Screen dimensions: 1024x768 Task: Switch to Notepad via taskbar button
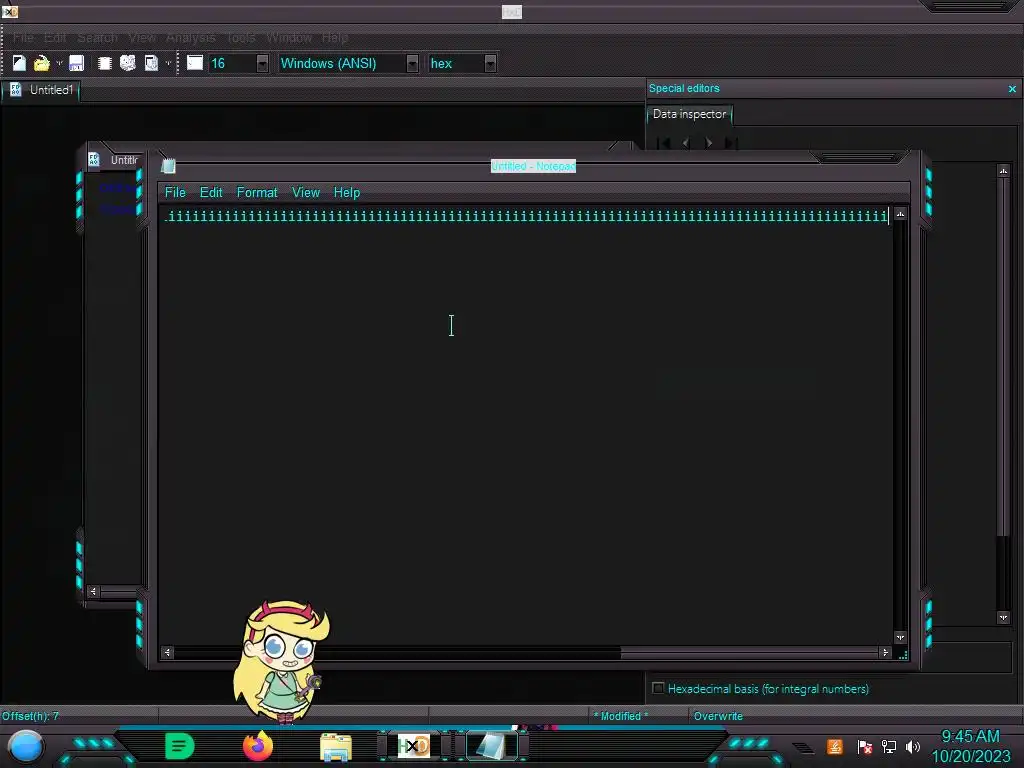[491, 746]
